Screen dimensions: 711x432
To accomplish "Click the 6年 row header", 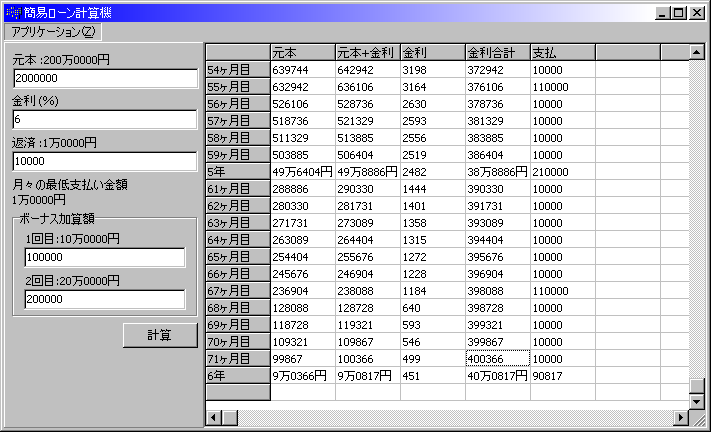I will click(x=237, y=375).
